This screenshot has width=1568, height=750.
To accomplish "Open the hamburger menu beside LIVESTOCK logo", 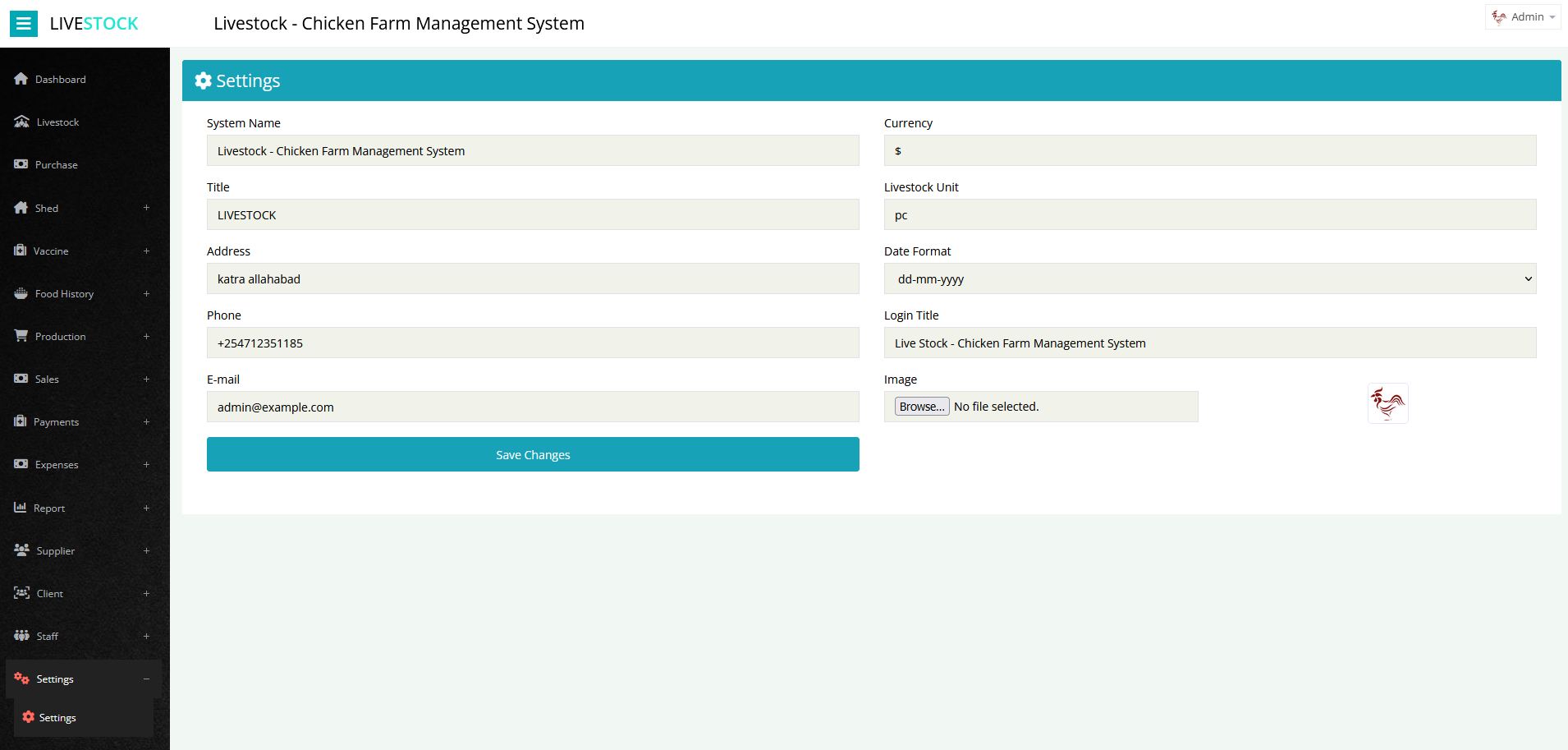I will click(x=24, y=23).
